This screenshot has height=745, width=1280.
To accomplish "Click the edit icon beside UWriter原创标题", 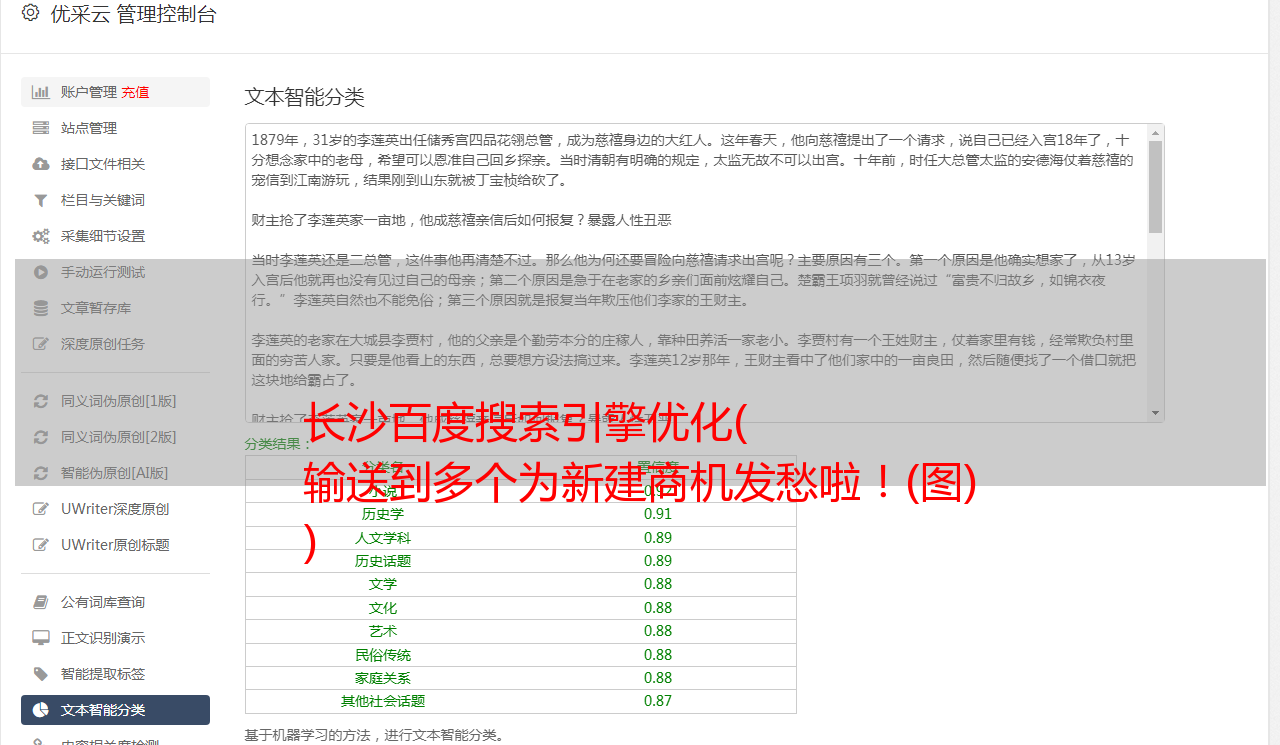I will click(41, 545).
